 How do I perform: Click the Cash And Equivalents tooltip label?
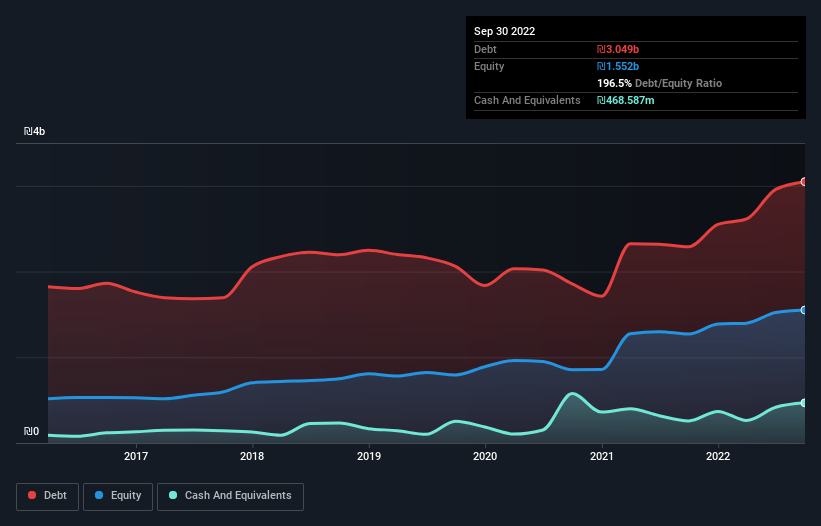(x=527, y=100)
